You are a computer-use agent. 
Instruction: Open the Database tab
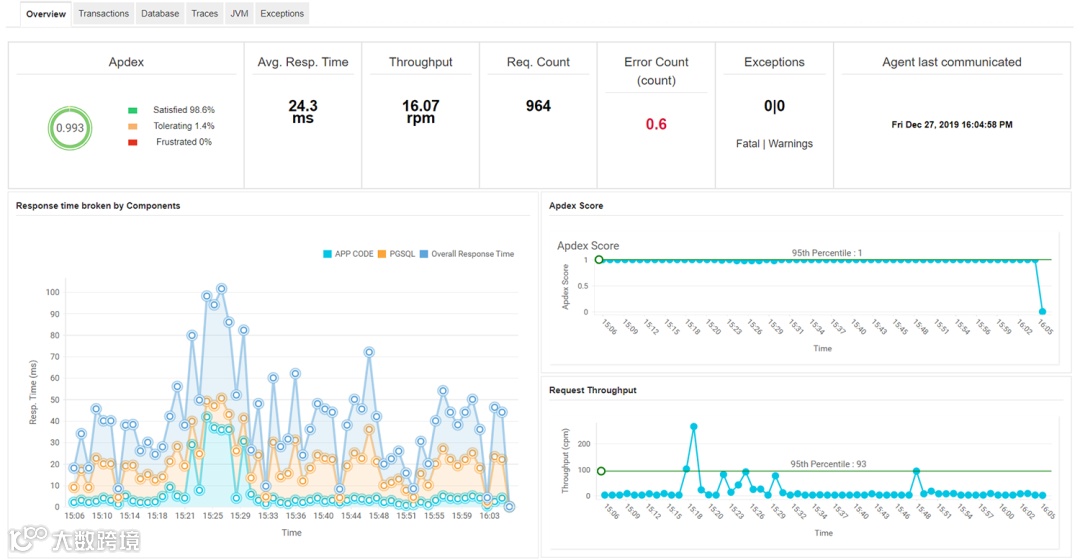tap(160, 14)
